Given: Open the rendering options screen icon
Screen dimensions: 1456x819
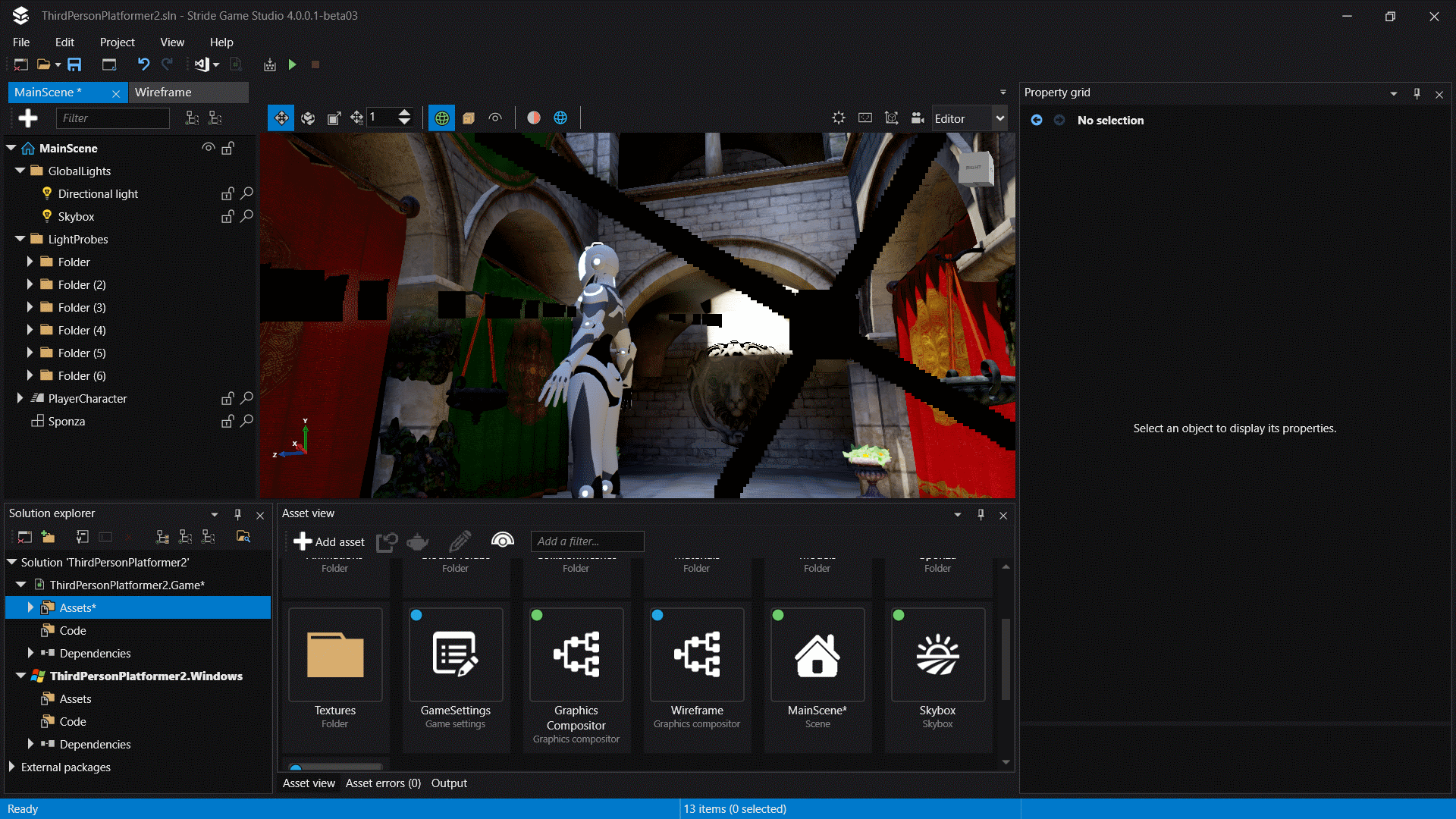Looking at the screenshot, I should [x=865, y=118].
